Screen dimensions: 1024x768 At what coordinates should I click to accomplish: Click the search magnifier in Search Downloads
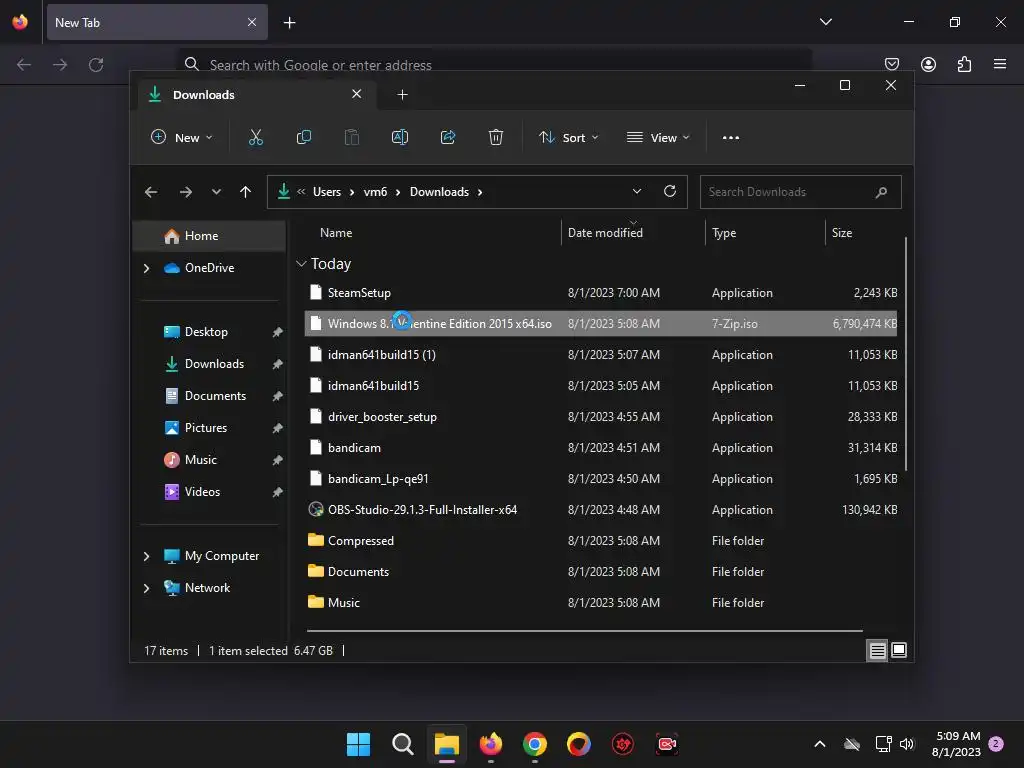click(x=881, y=192)
